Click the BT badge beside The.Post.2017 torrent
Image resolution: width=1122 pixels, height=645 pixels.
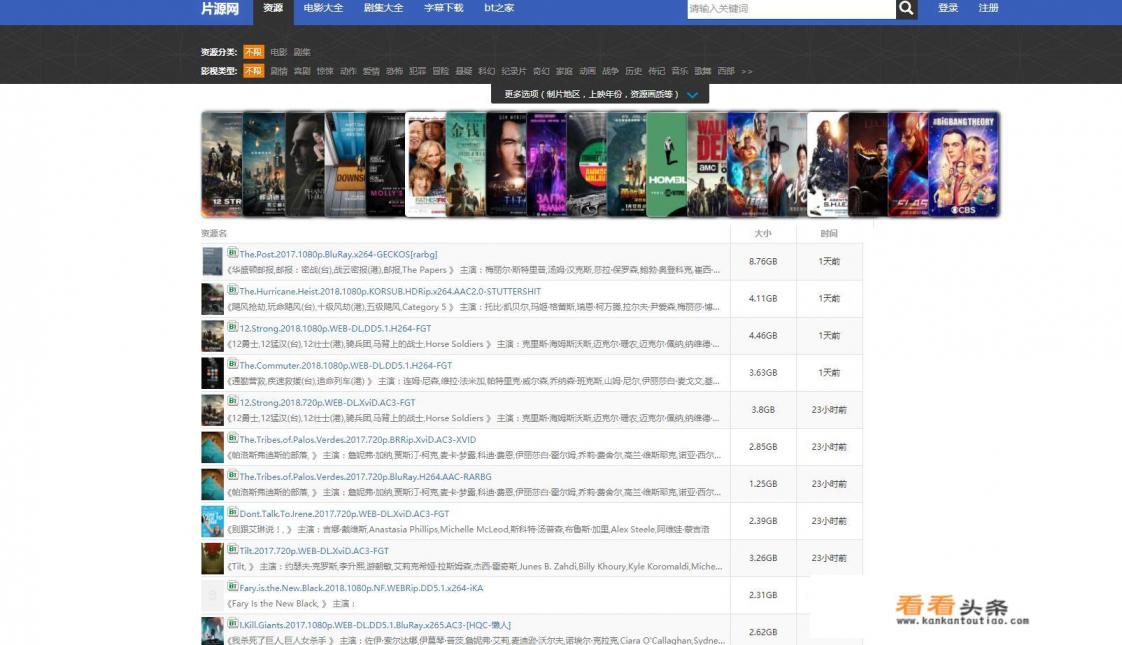coord(232,253)
